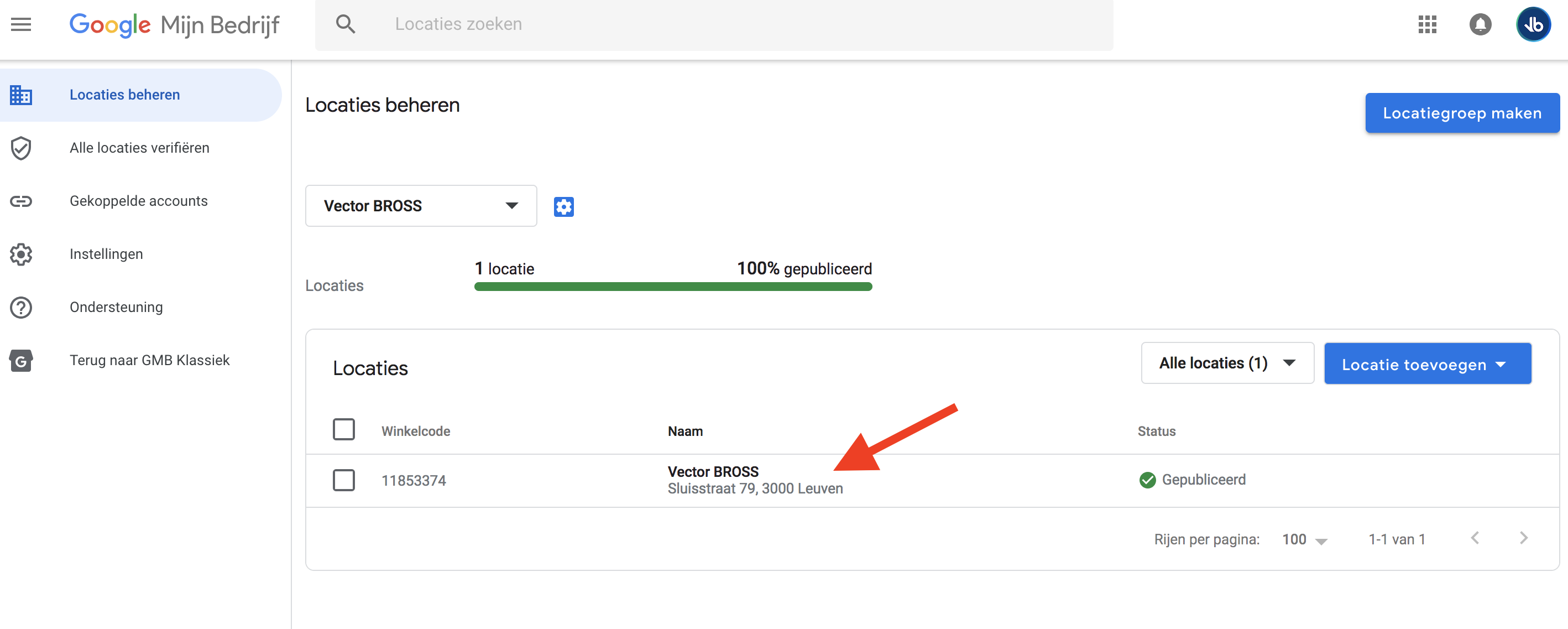Open the Alle locaties (1) filter
Viewport: 1568px width, 629px height.
point(1226,363)
